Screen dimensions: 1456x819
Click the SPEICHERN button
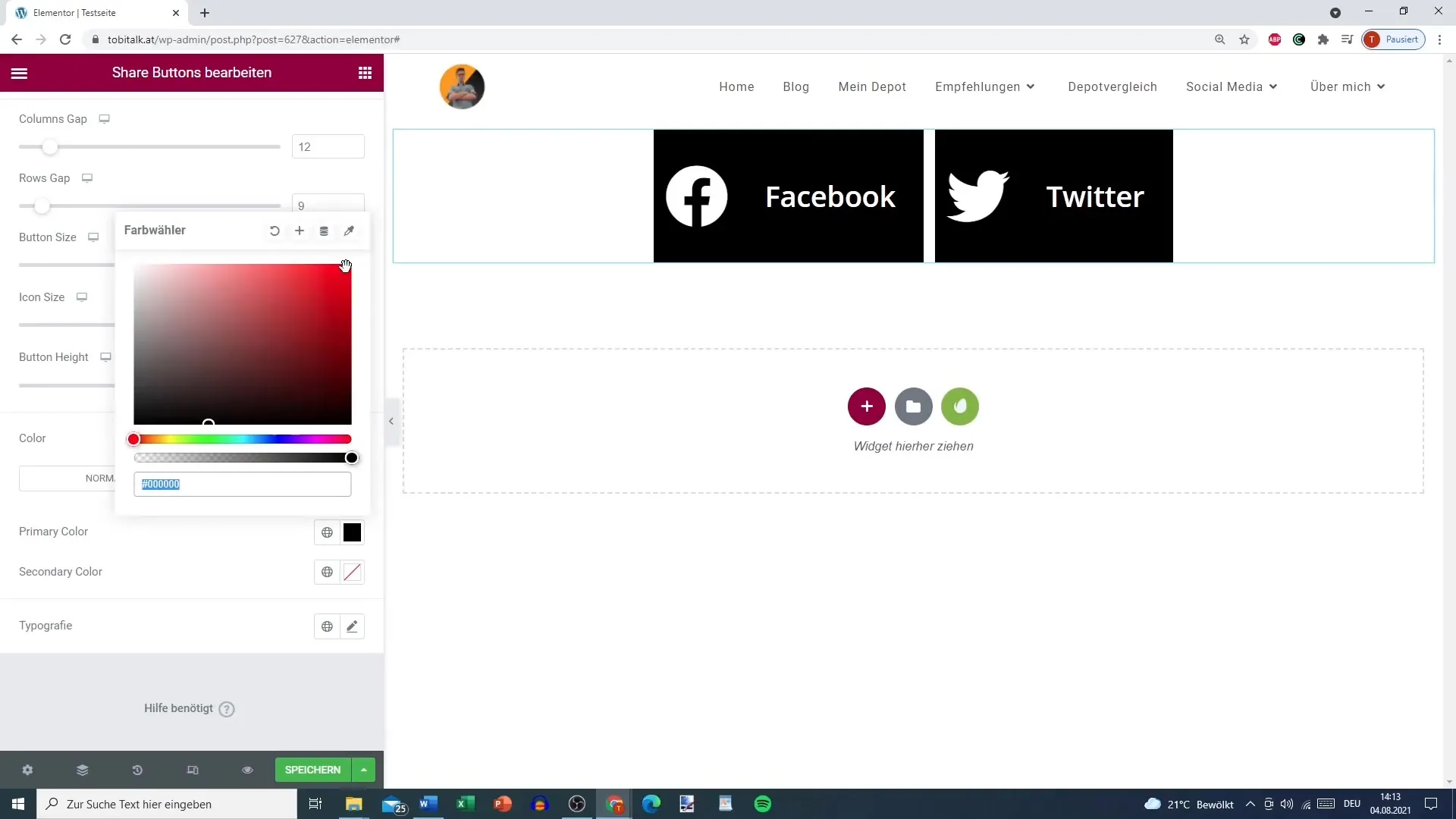312,770
